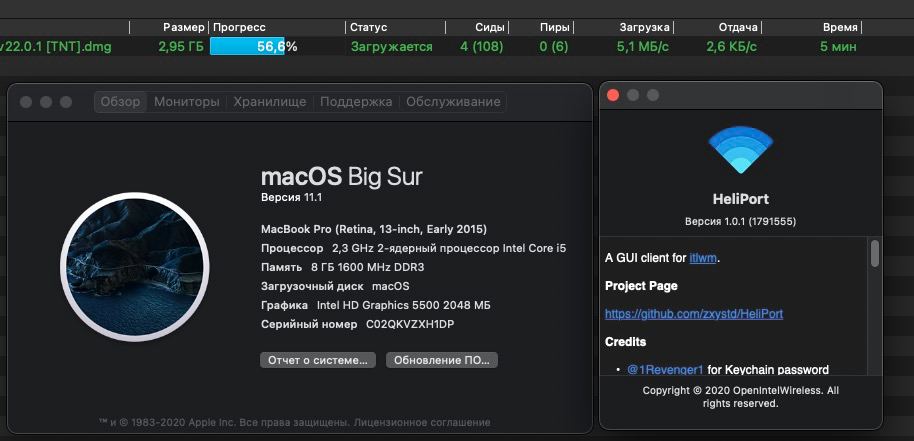
Task: Click the OpenIntelWireless copyright text
Action: click(x=740, y=397)
